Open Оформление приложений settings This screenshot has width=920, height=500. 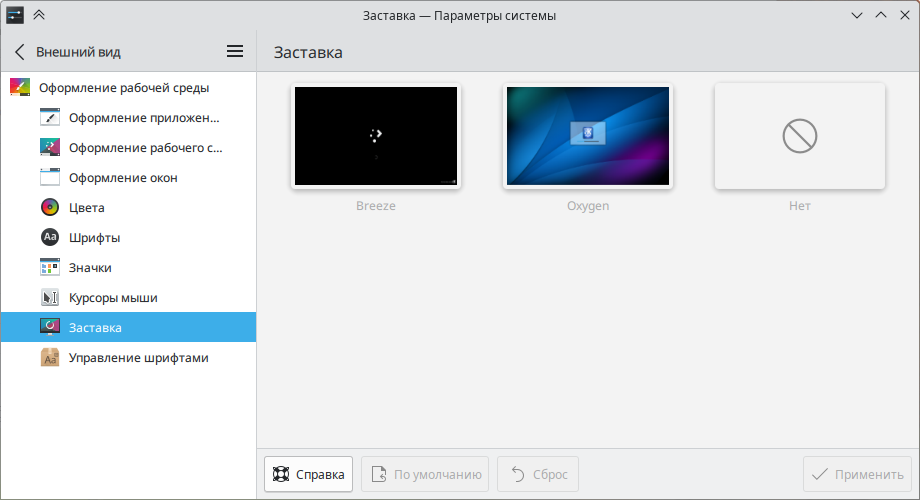tap(128, 117)
